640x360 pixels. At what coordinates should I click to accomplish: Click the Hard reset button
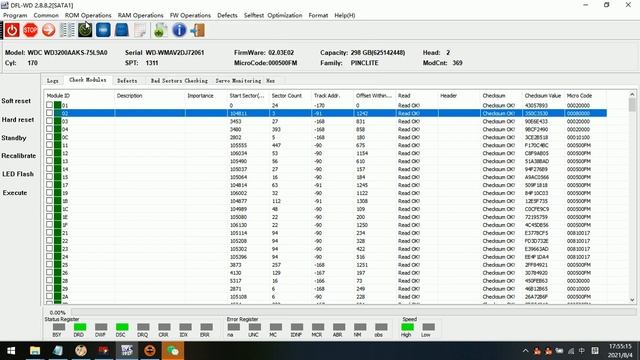point(18,120)
